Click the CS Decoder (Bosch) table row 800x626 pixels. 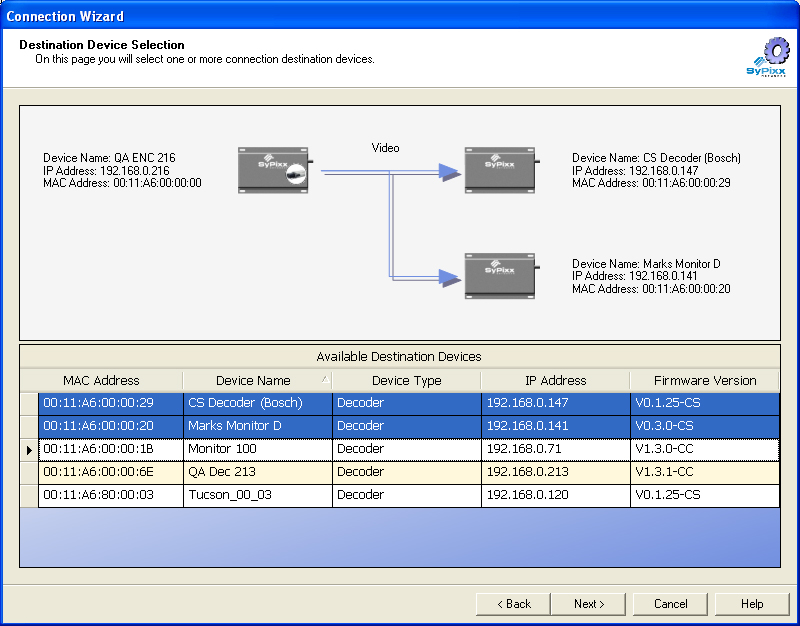point(257,403)
